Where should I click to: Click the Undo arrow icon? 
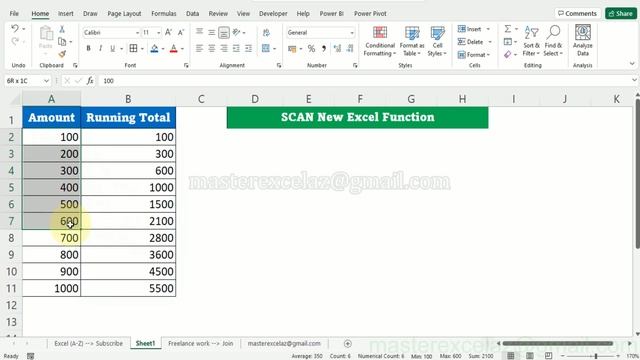click(x=15, y=29)
